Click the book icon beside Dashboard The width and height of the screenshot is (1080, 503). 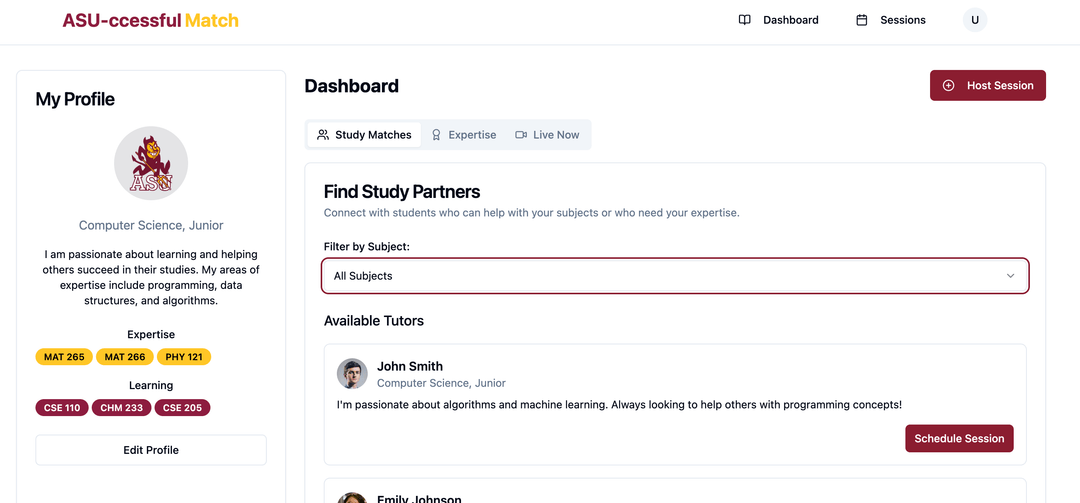click(745, 20)
